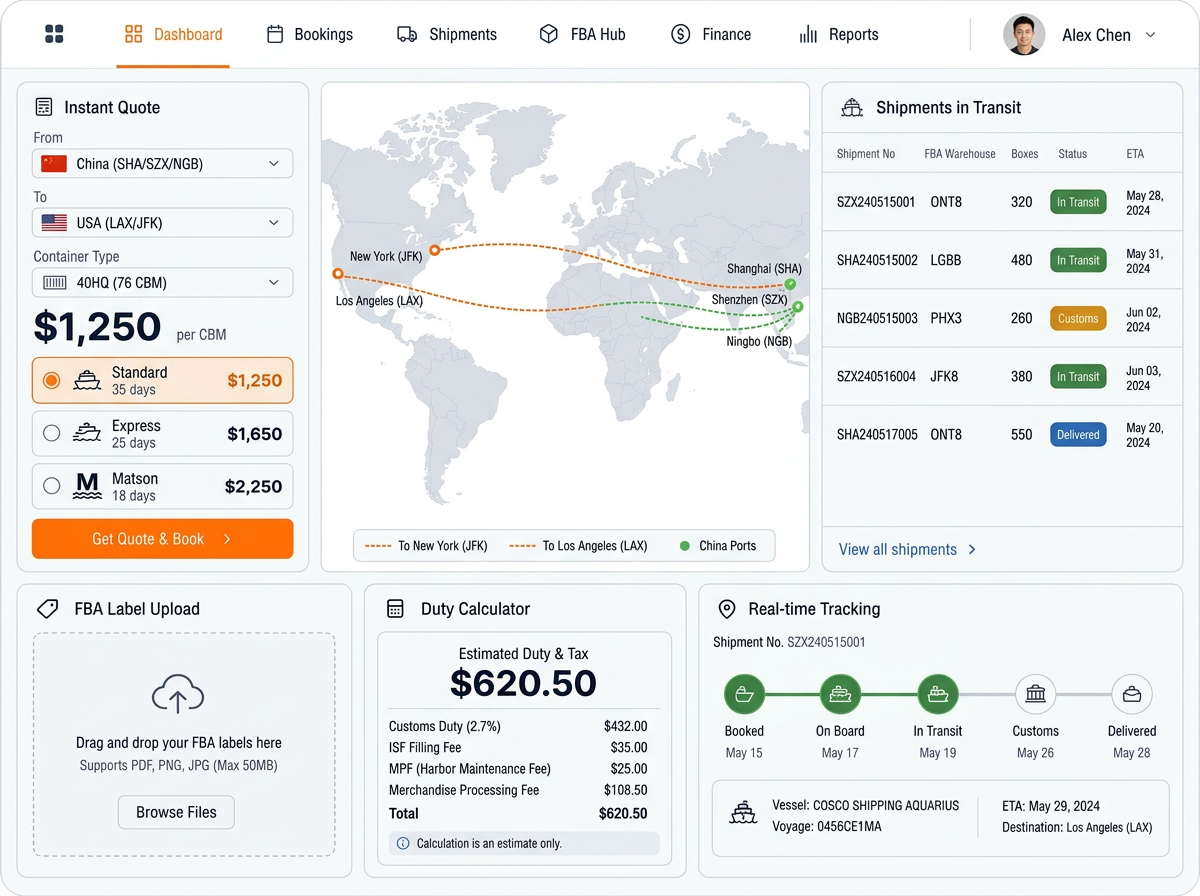Click the Express shipping ship icon
The width and height of the screenshot is (1200, 896).
pyautogui.click(x=88, y=433)
